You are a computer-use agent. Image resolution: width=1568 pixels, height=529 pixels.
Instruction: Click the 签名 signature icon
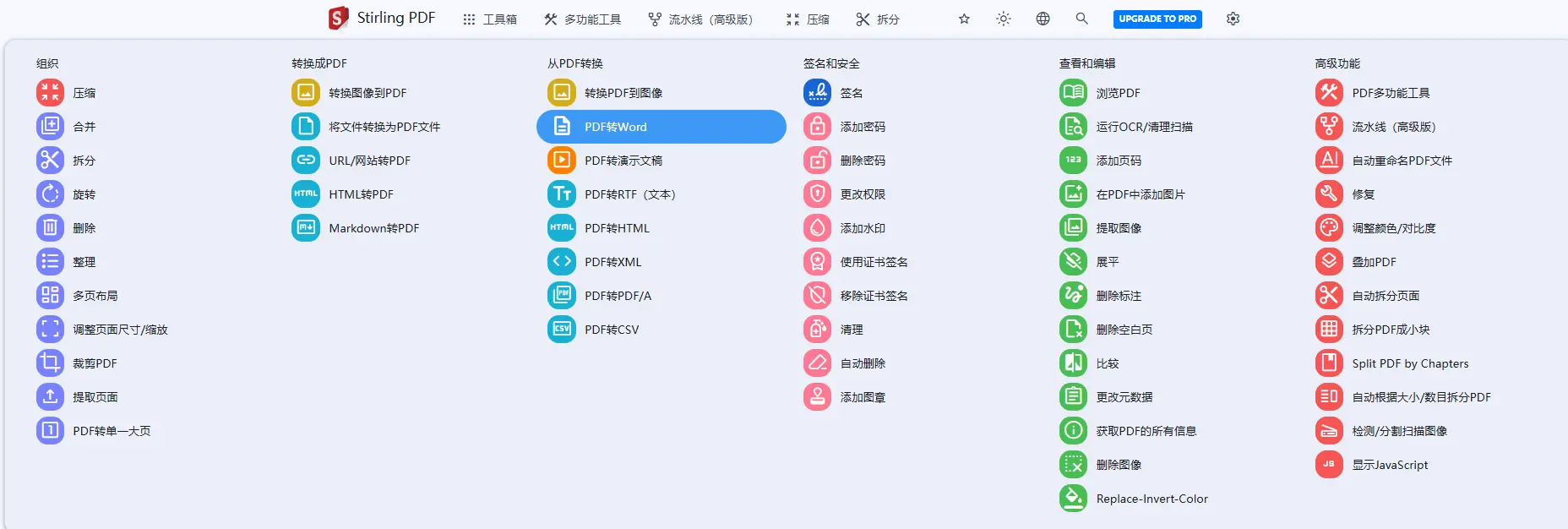(x=818, y=93)
